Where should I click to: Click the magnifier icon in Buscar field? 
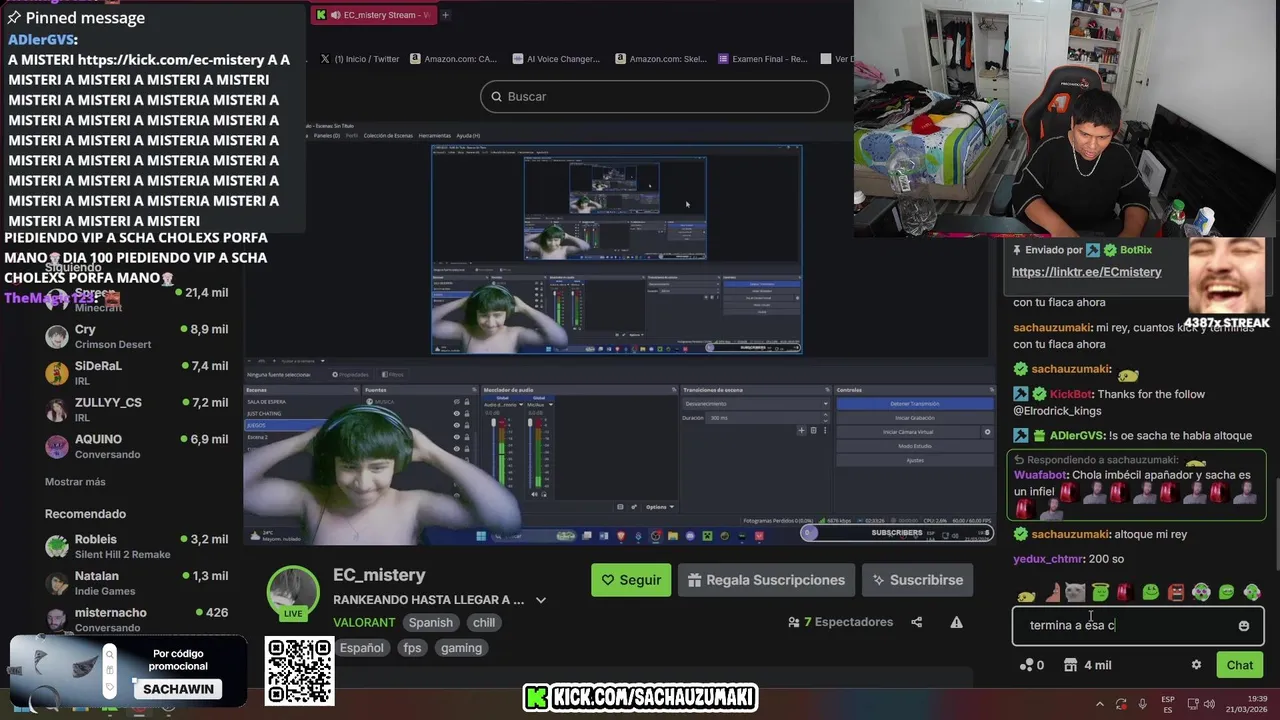496,97
